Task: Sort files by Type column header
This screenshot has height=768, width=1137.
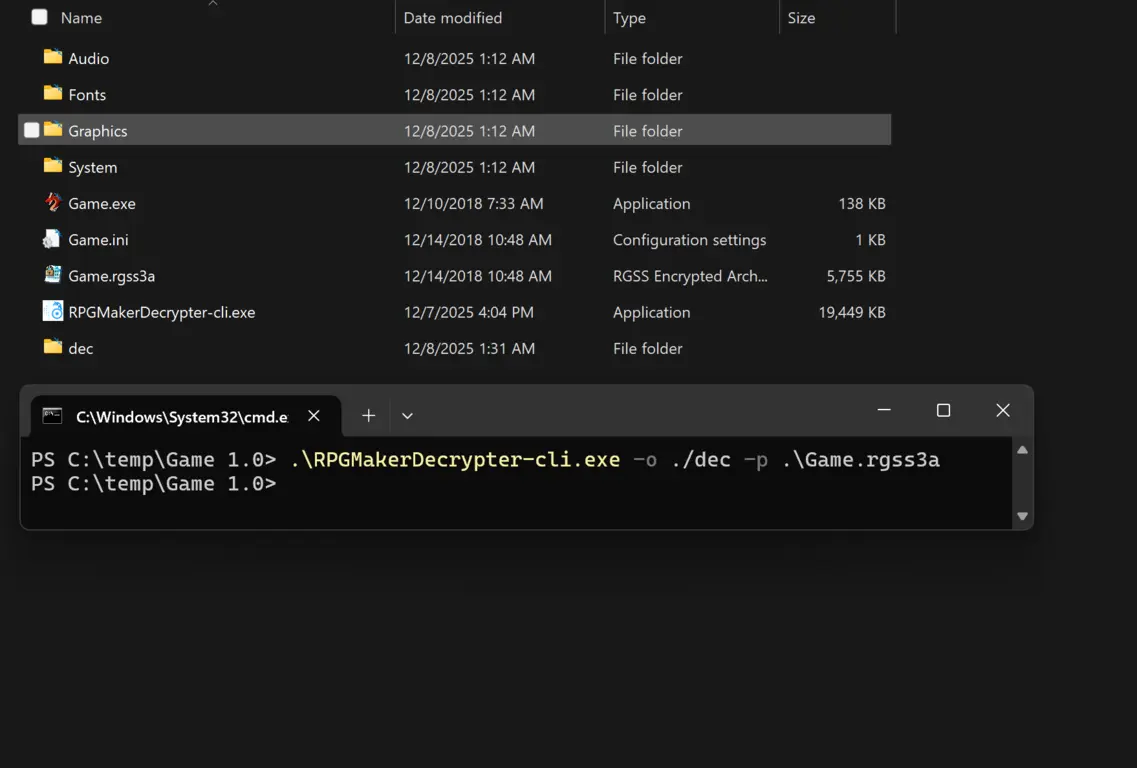Action: point(629,18)
